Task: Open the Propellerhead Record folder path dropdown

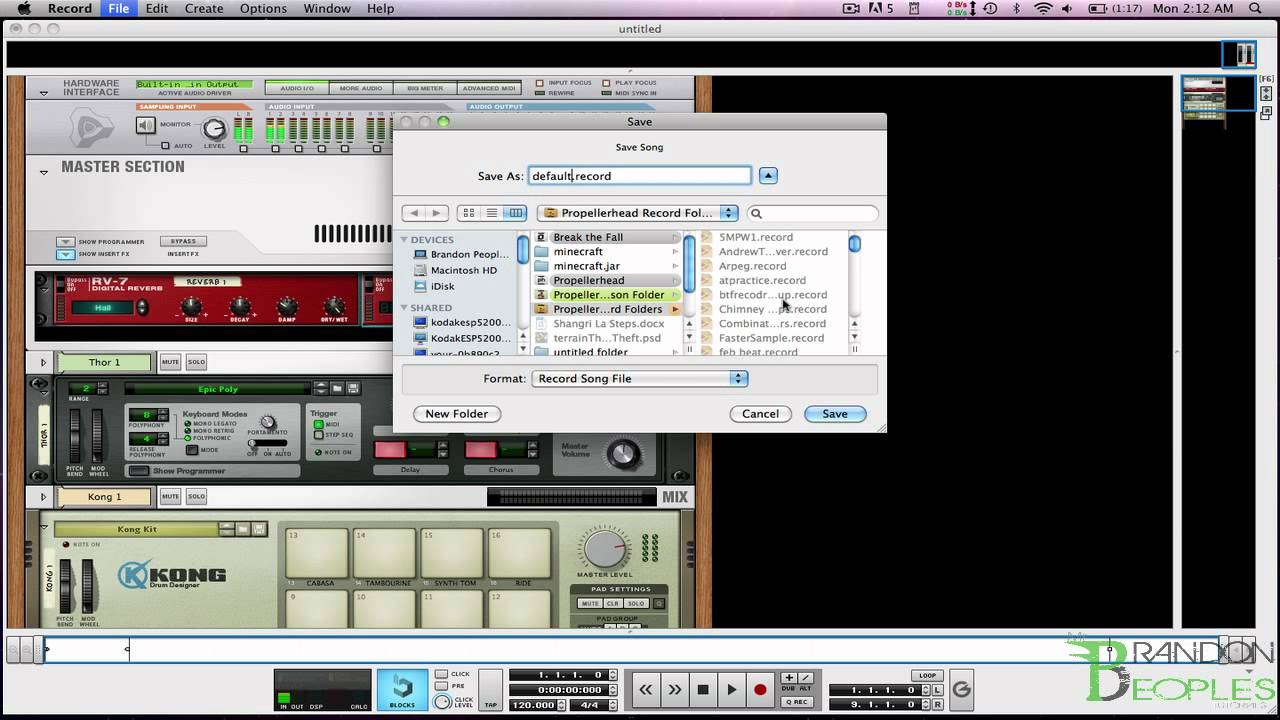Action: [638, 213]
